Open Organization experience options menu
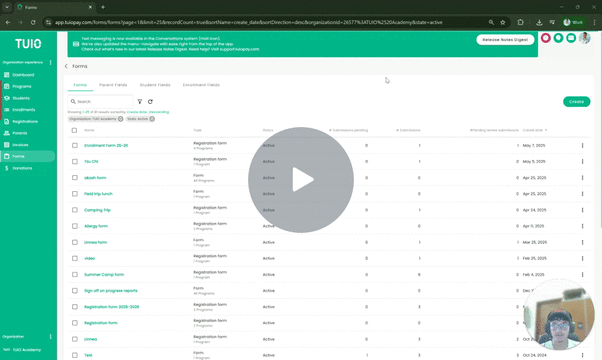 [x=50, y=62]
